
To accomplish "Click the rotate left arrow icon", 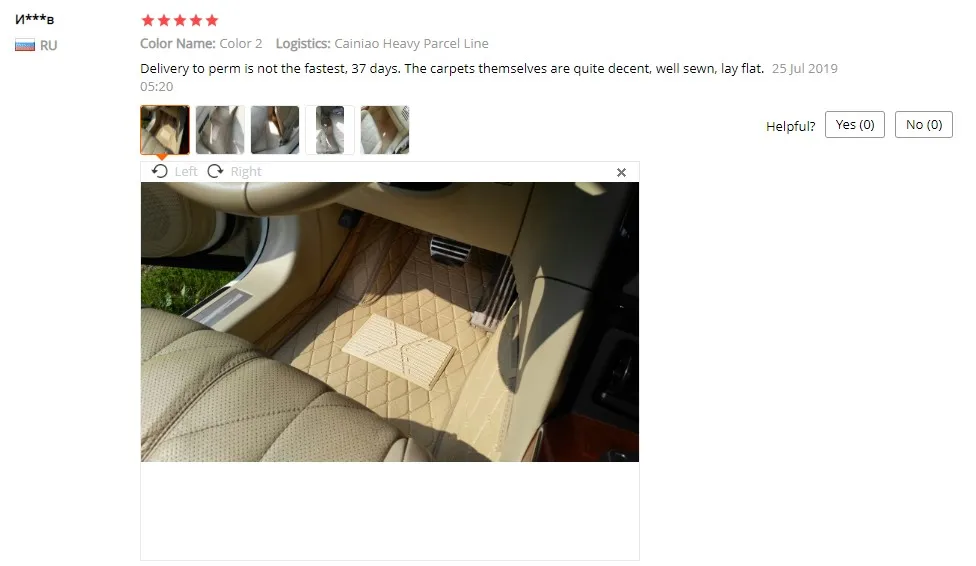I will click(x=159, y=171).
